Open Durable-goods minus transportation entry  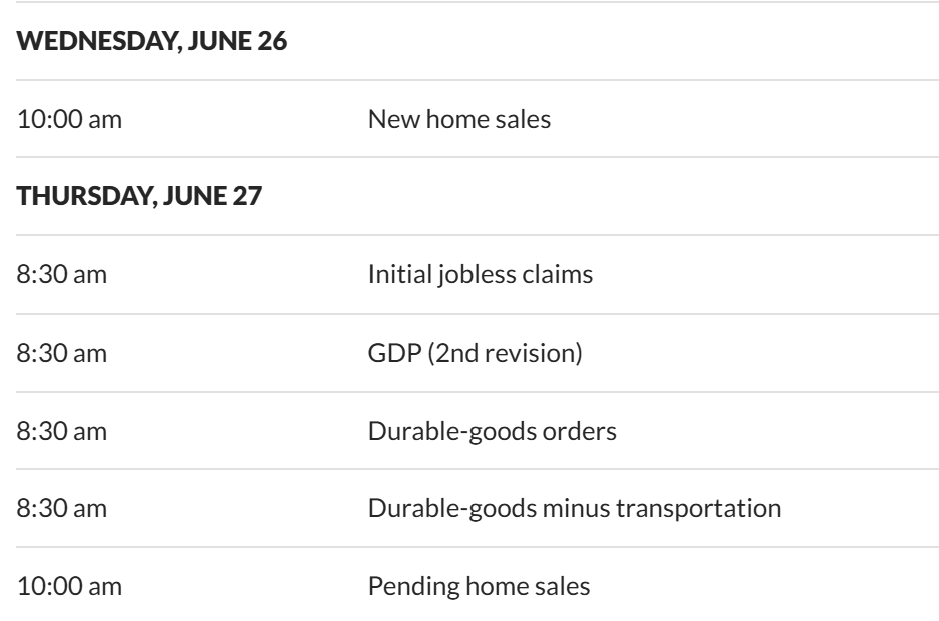coord(574,508)
